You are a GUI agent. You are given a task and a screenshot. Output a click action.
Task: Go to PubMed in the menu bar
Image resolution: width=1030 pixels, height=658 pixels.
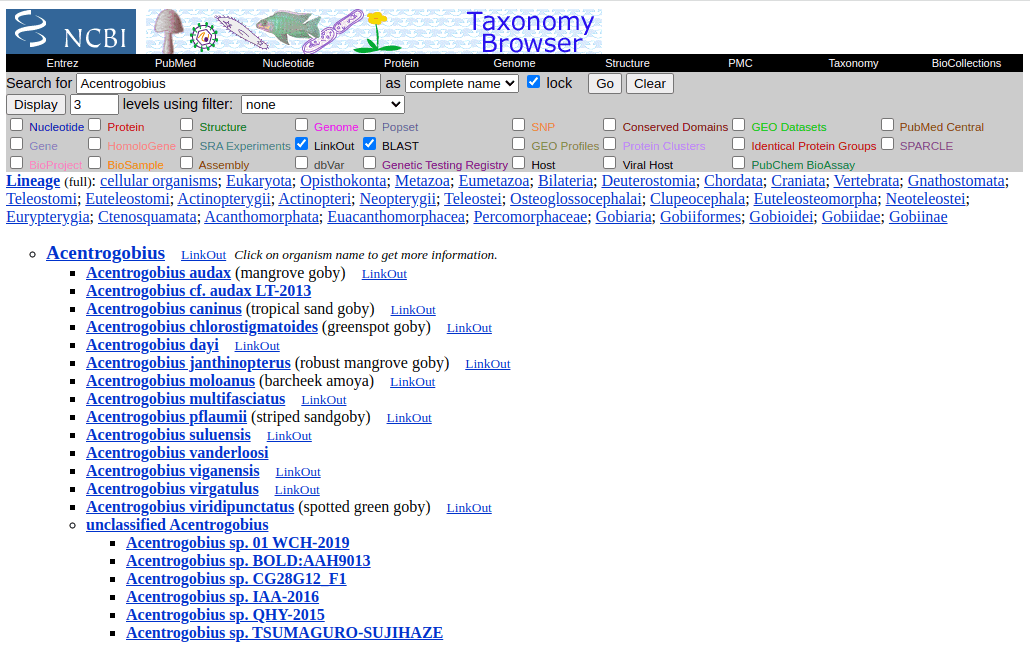pos(175,63)
